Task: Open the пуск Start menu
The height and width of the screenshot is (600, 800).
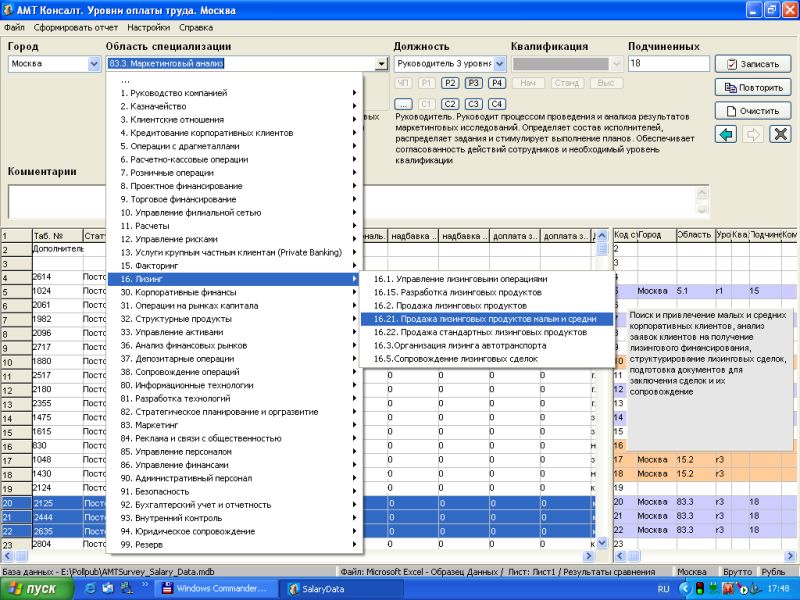Action: [33, 589]
